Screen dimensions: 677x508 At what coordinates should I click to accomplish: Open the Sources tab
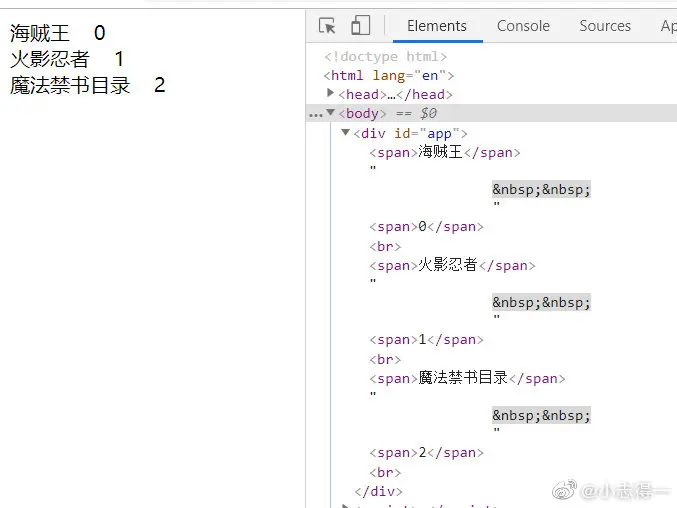(x=605, y=26)
